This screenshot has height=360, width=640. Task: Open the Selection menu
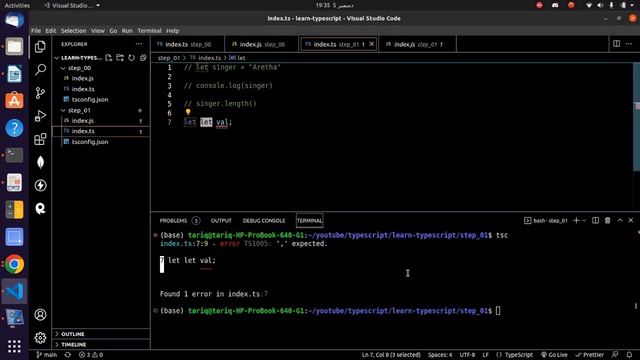[73, 31]
